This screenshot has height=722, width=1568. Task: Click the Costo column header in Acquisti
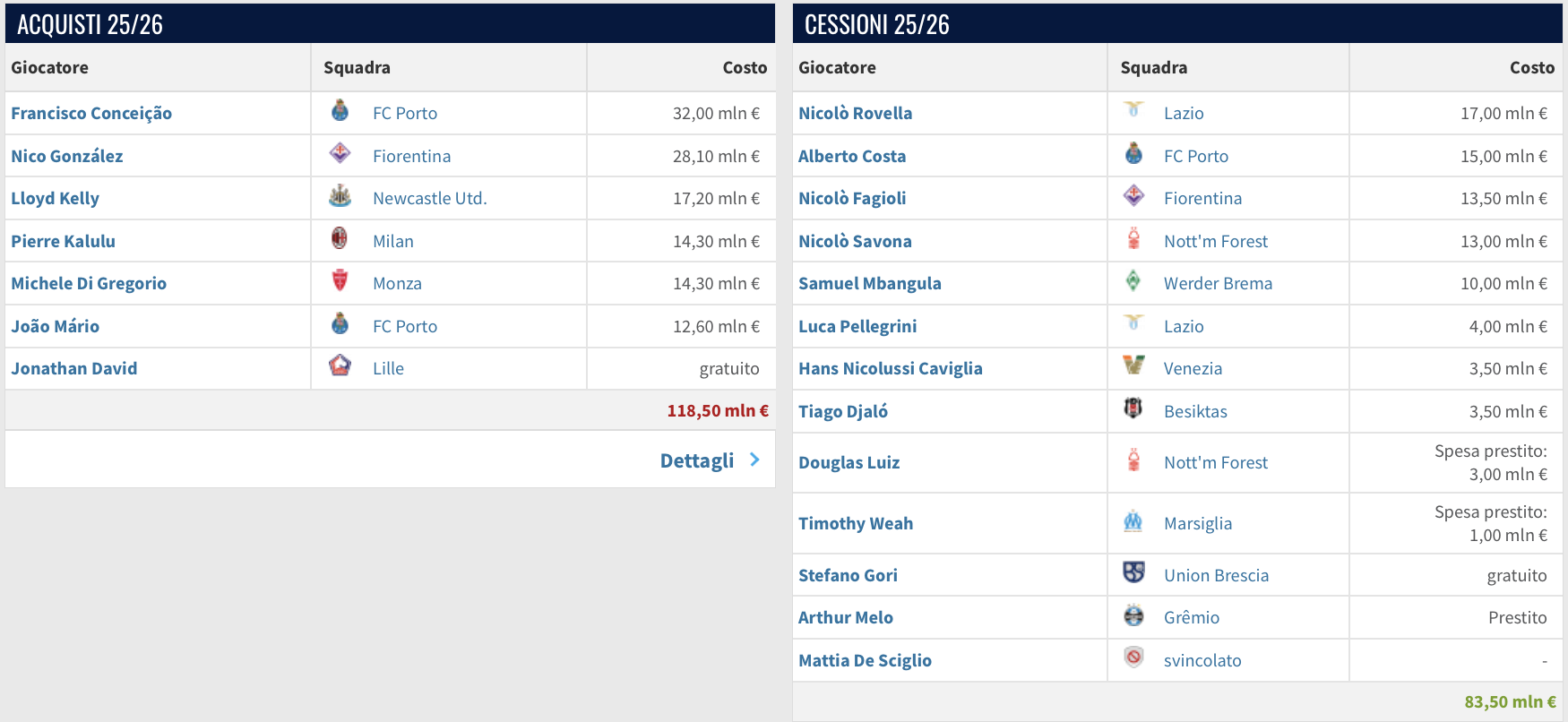pyautogui.click(x=745, y=67)
